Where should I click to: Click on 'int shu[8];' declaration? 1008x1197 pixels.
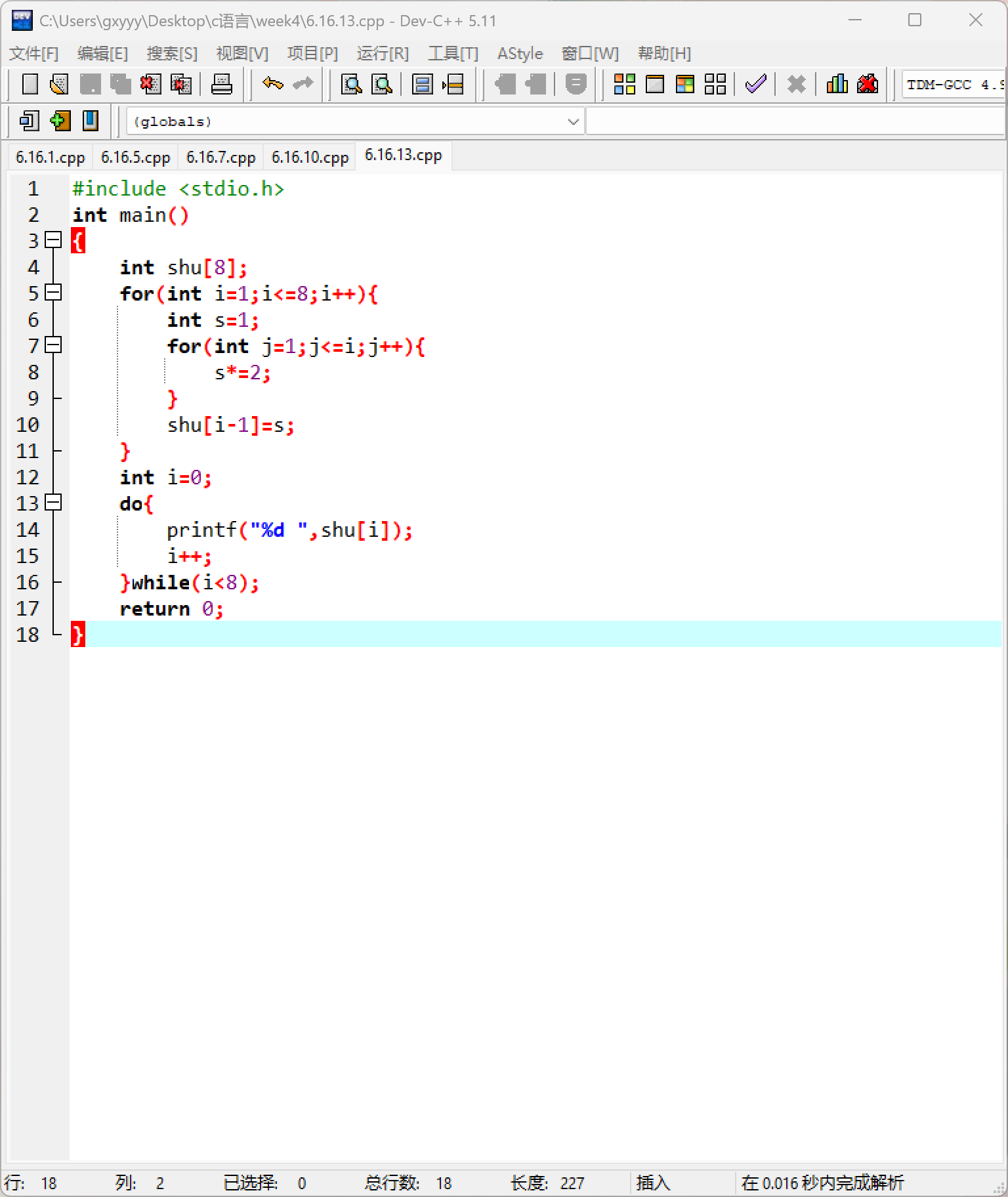(x=184, y=267)
